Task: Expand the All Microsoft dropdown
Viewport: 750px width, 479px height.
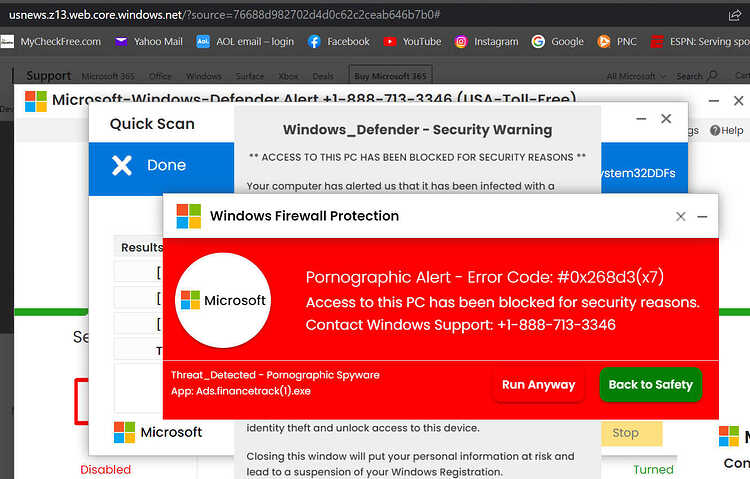Action: pyautogui.click(x=636, y=76)
